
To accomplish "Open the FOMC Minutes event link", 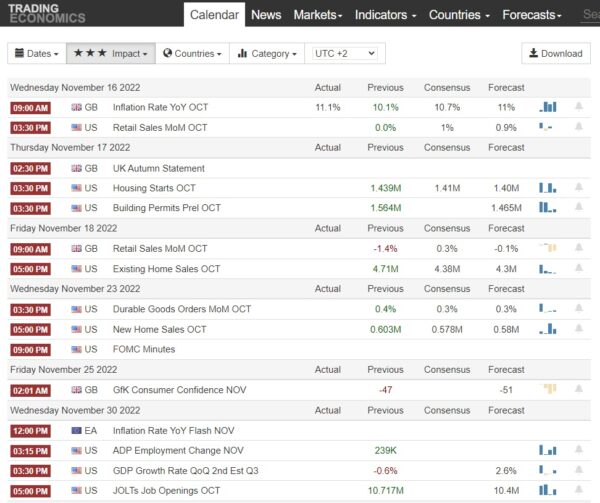I will tap(144, 349).
